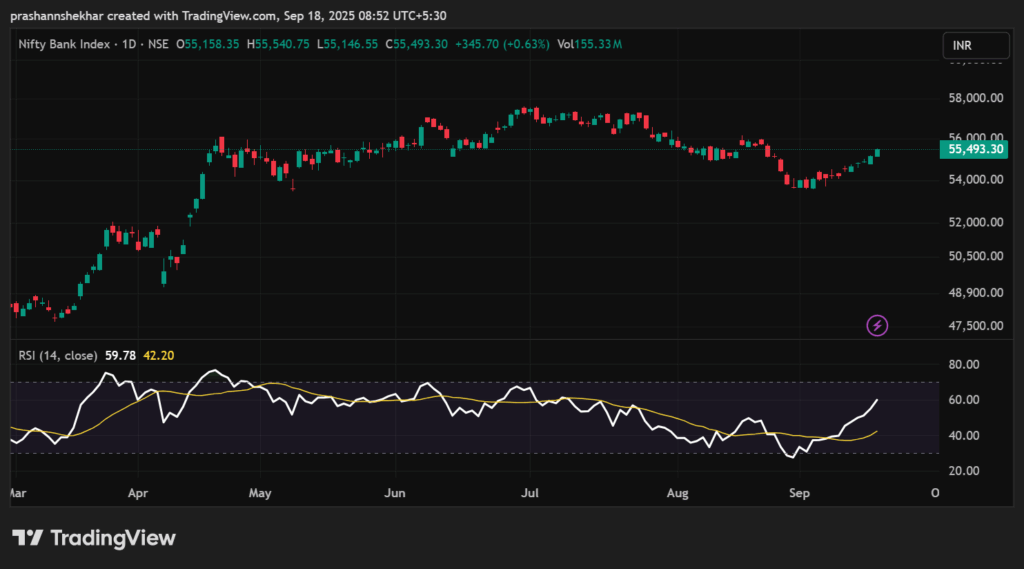Click the C55,493.30 close value
This screenshot has height=569, width=1024.
coord(417,44)
